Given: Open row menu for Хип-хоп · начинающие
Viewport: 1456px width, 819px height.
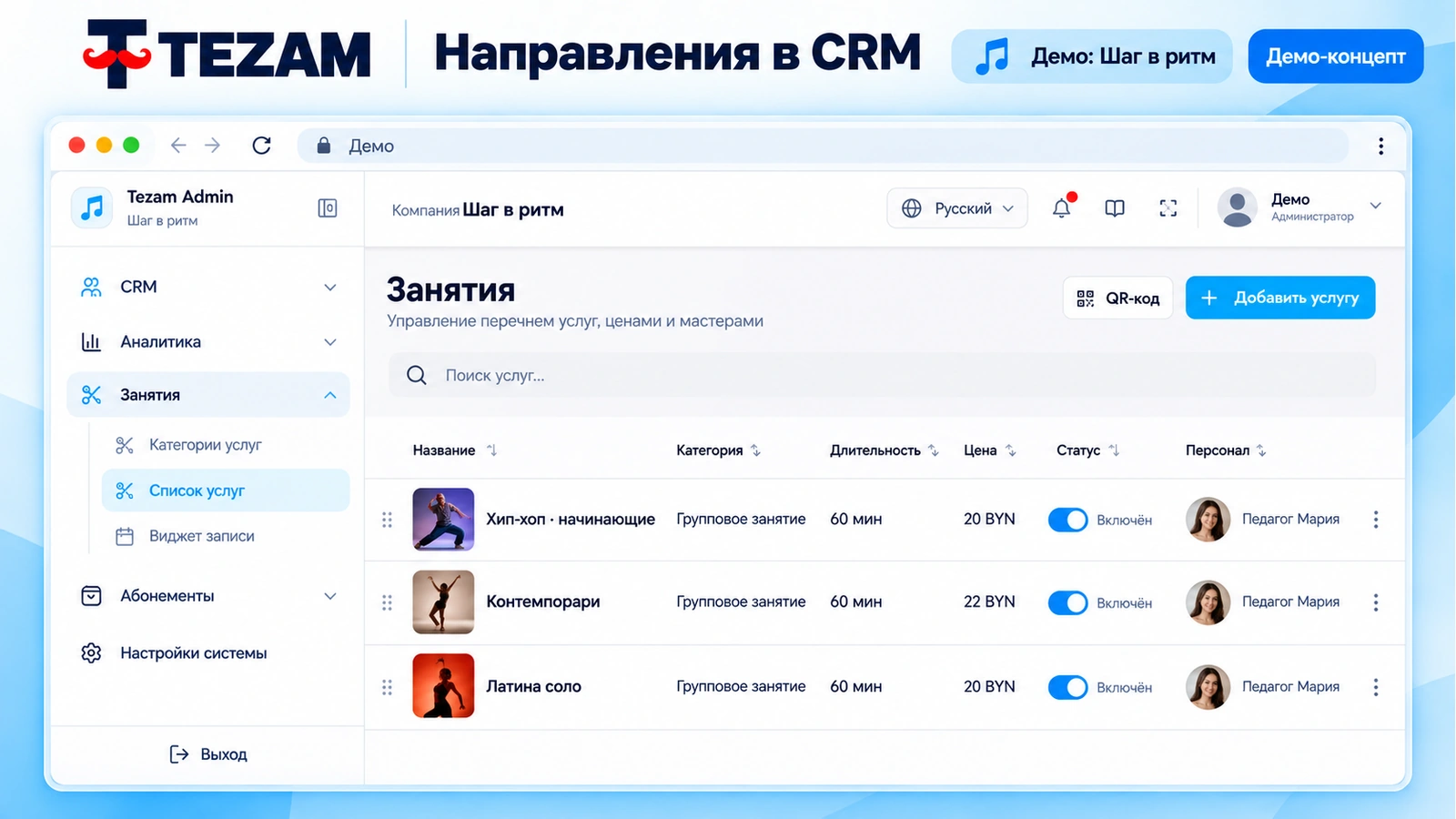Looking at the screenshot, I should [x=1376, y=520].
